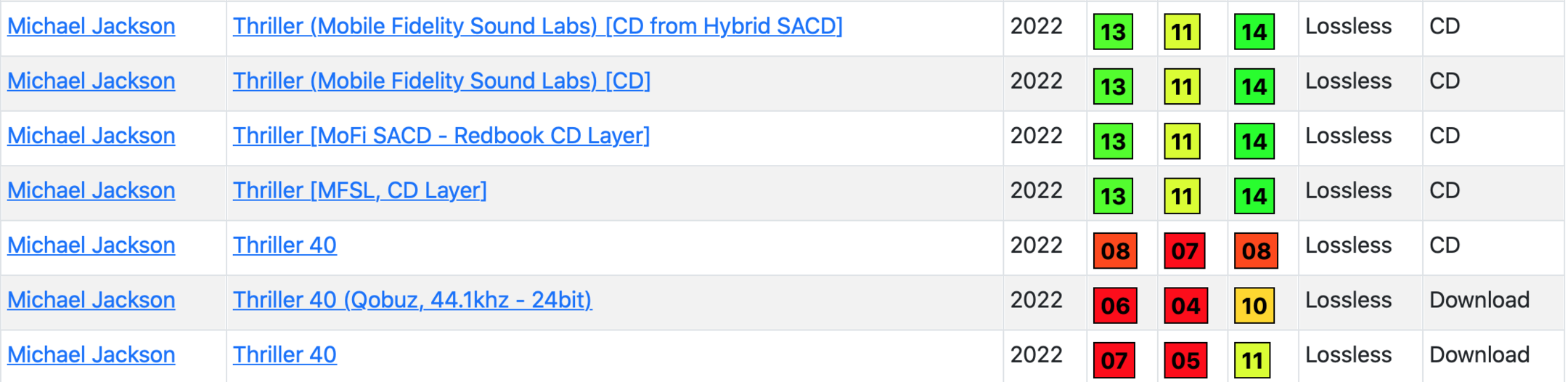
Task: Open Thriller 40 link in the CD row
Action: coord(284,245)
